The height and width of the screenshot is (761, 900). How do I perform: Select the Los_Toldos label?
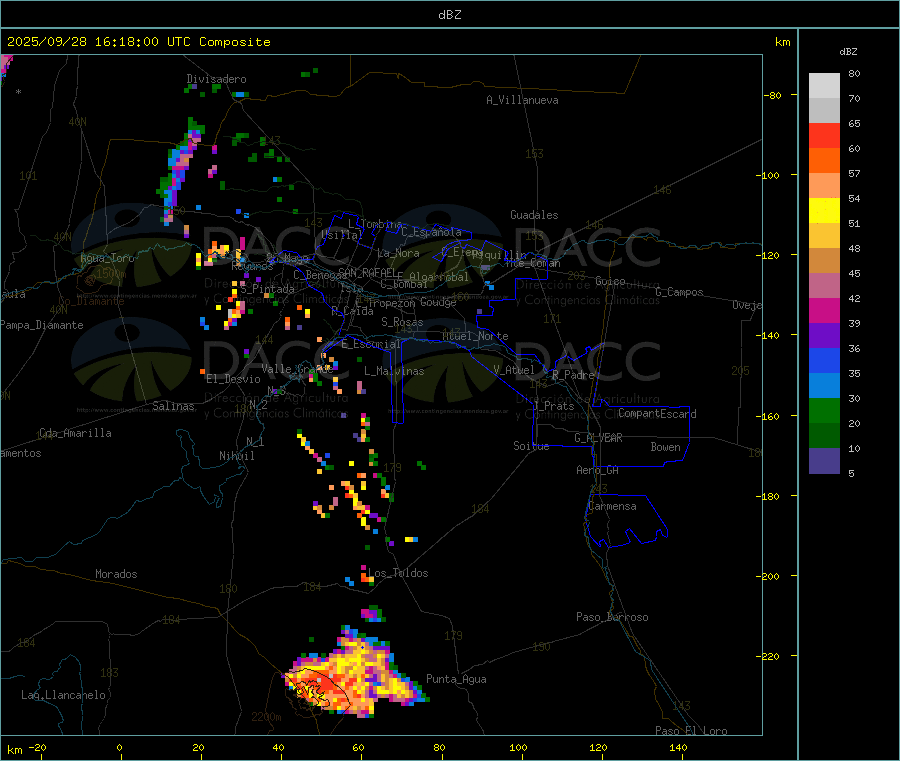point(398,573)
